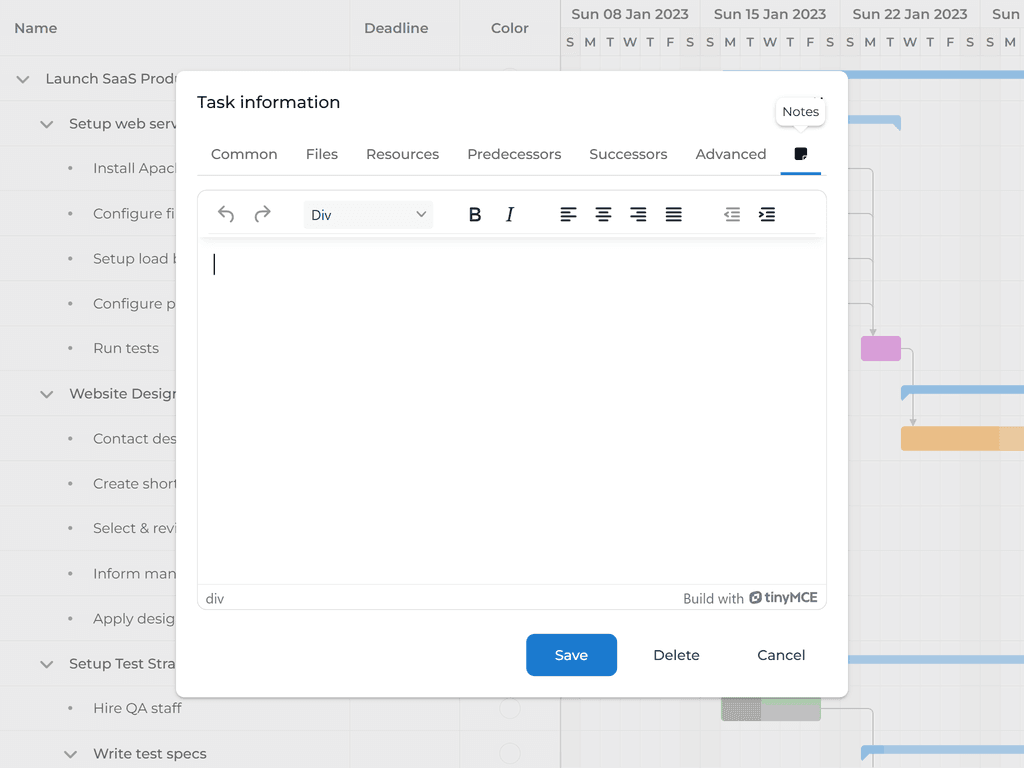Viewport: 1024px width, 768px height.
Task: Toggle bold formatting
Action: point(475,214)
